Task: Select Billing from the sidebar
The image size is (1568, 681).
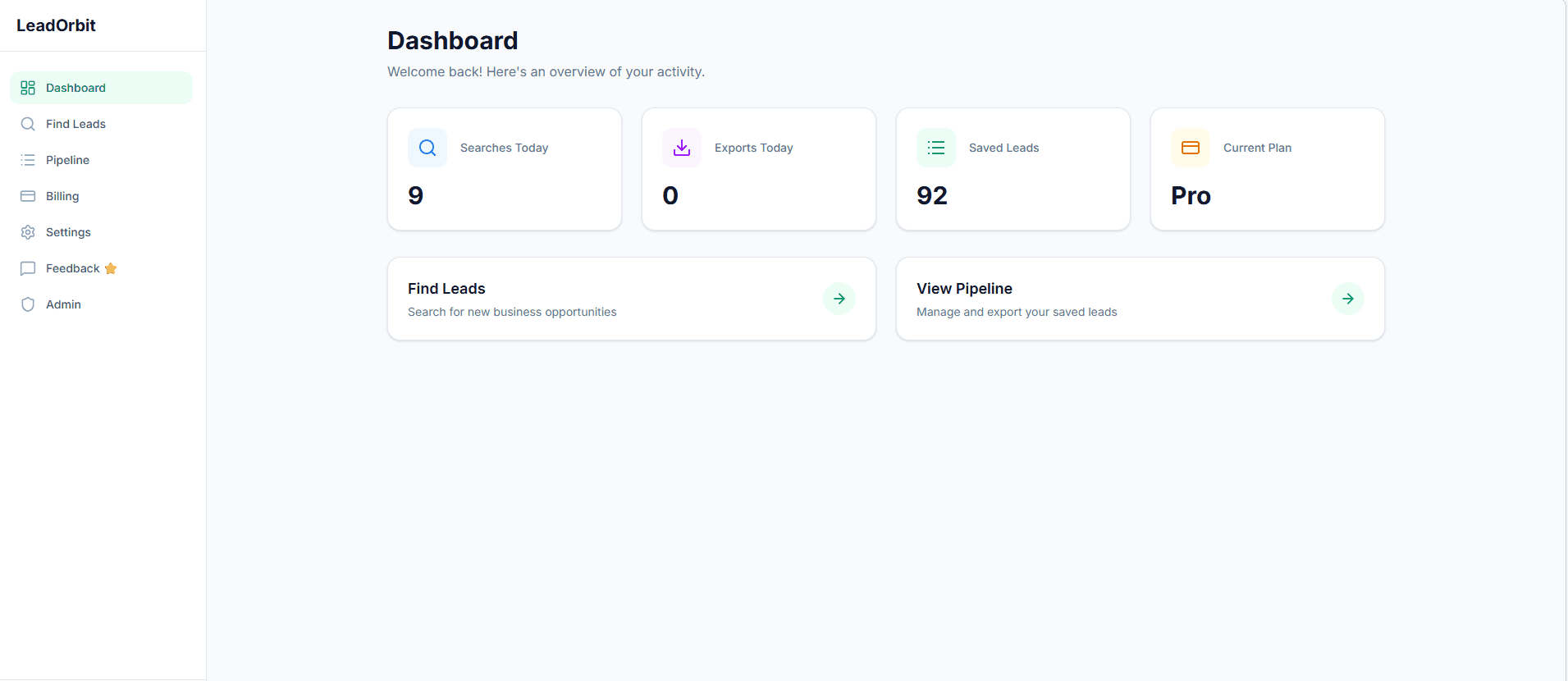Action: [x=62, y=196]
